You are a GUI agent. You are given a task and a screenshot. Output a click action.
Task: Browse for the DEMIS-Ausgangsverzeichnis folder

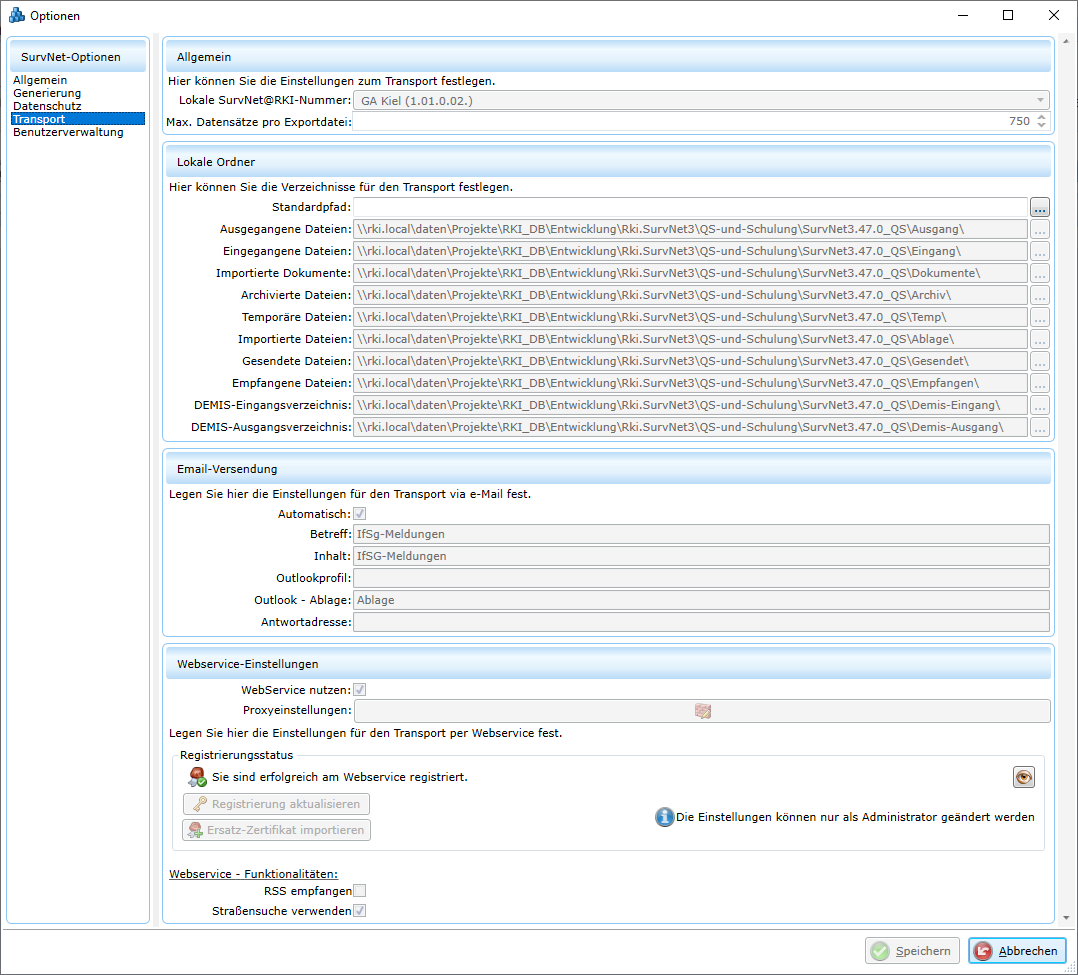point(1040,427)
